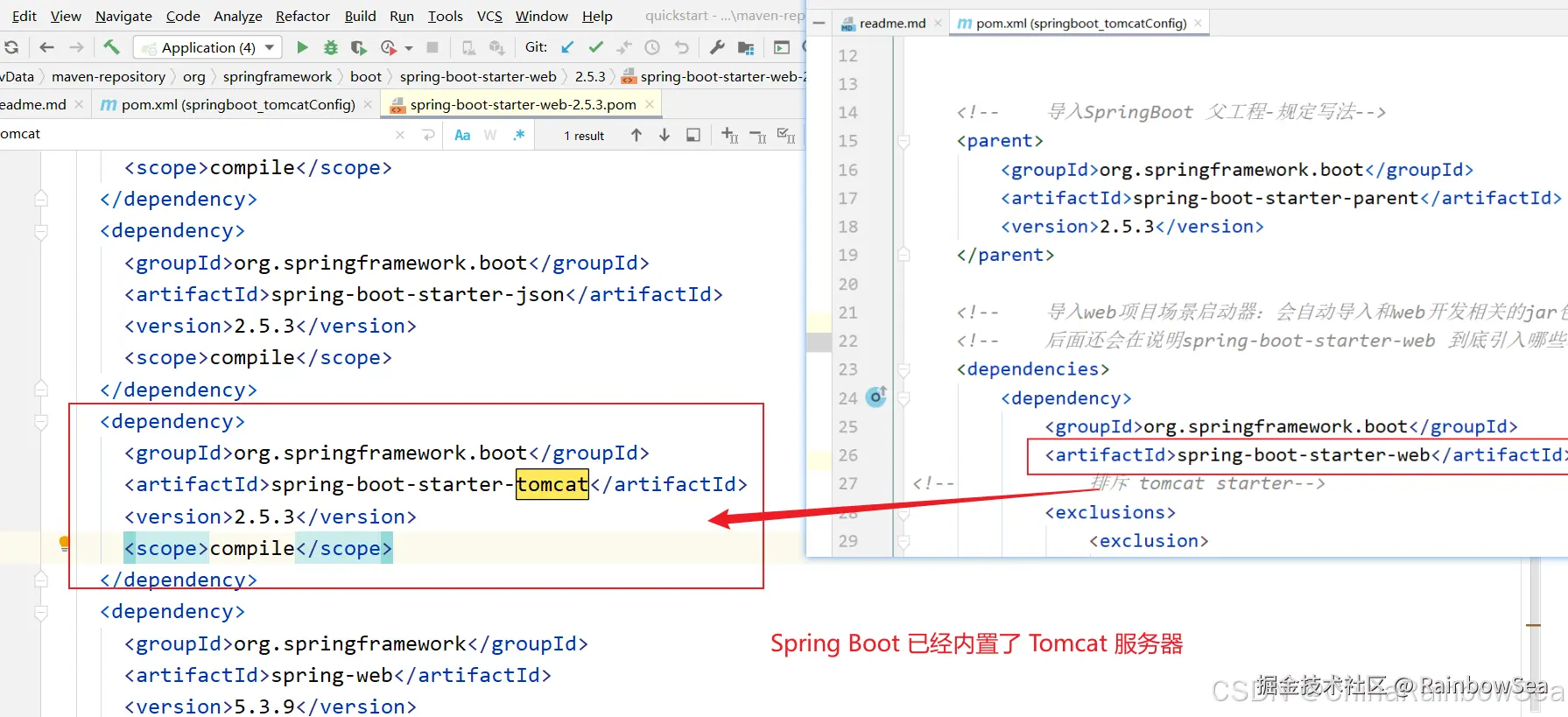Add selection for next occurrence icon
Image resolution: width=1568 pixels, height=717 pixels.
tap(730, 135)
